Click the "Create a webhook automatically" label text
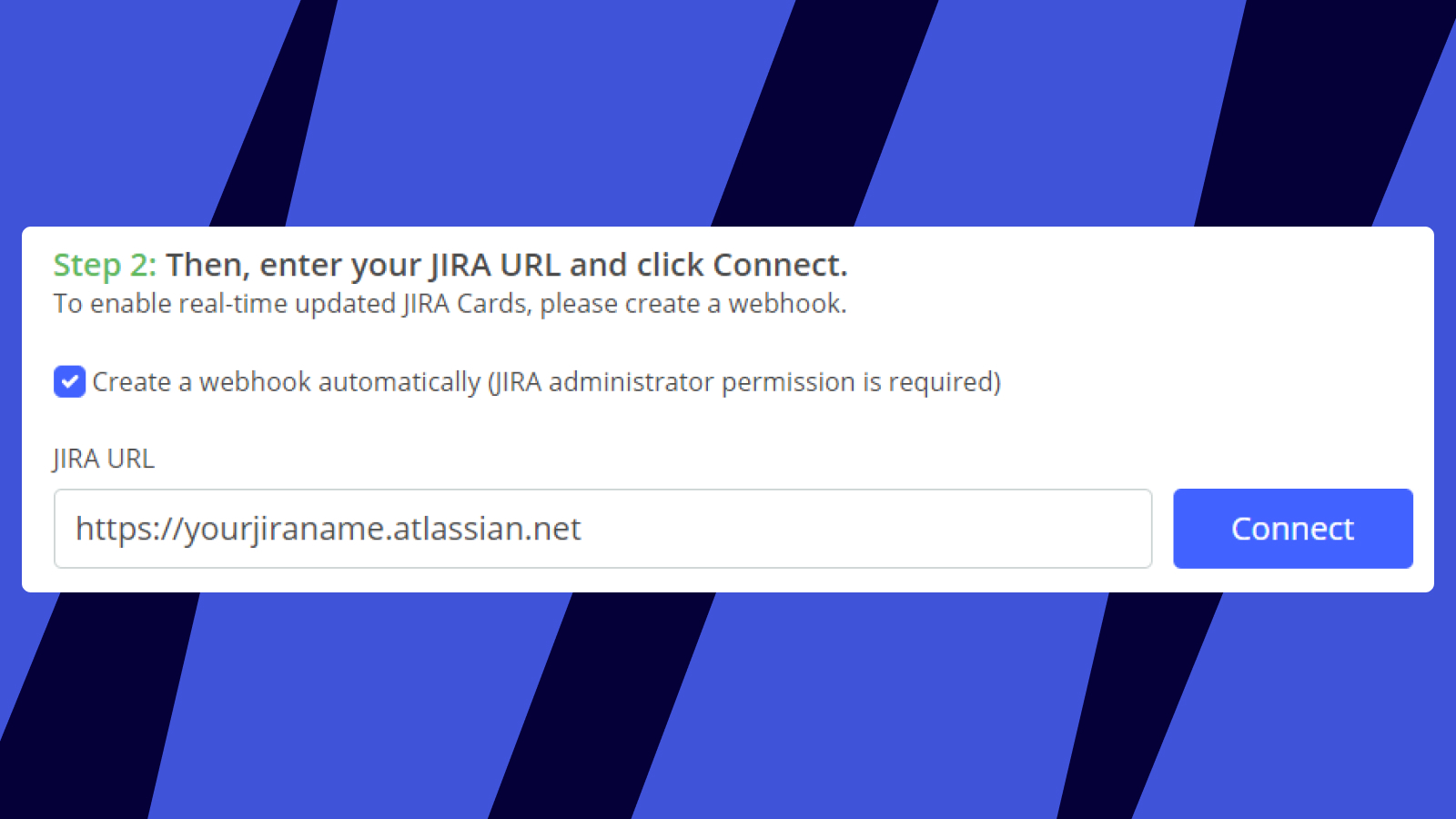 (287, 382)
